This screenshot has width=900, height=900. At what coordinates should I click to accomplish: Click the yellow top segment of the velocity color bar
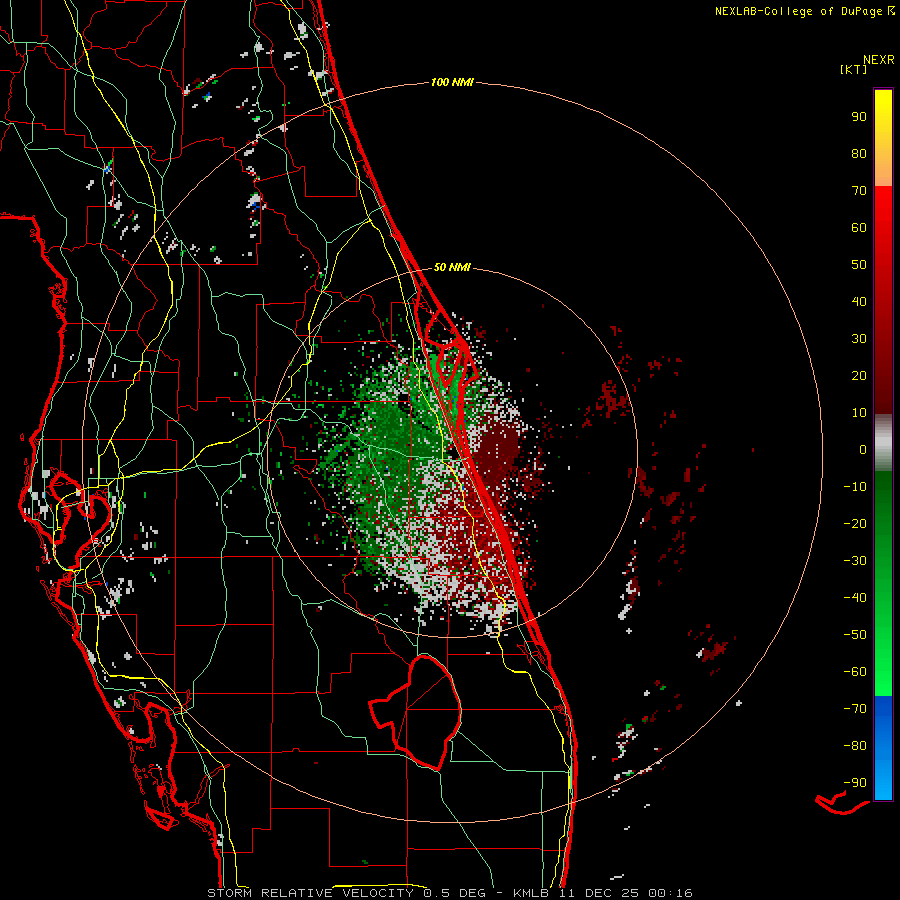coord(883,138)
